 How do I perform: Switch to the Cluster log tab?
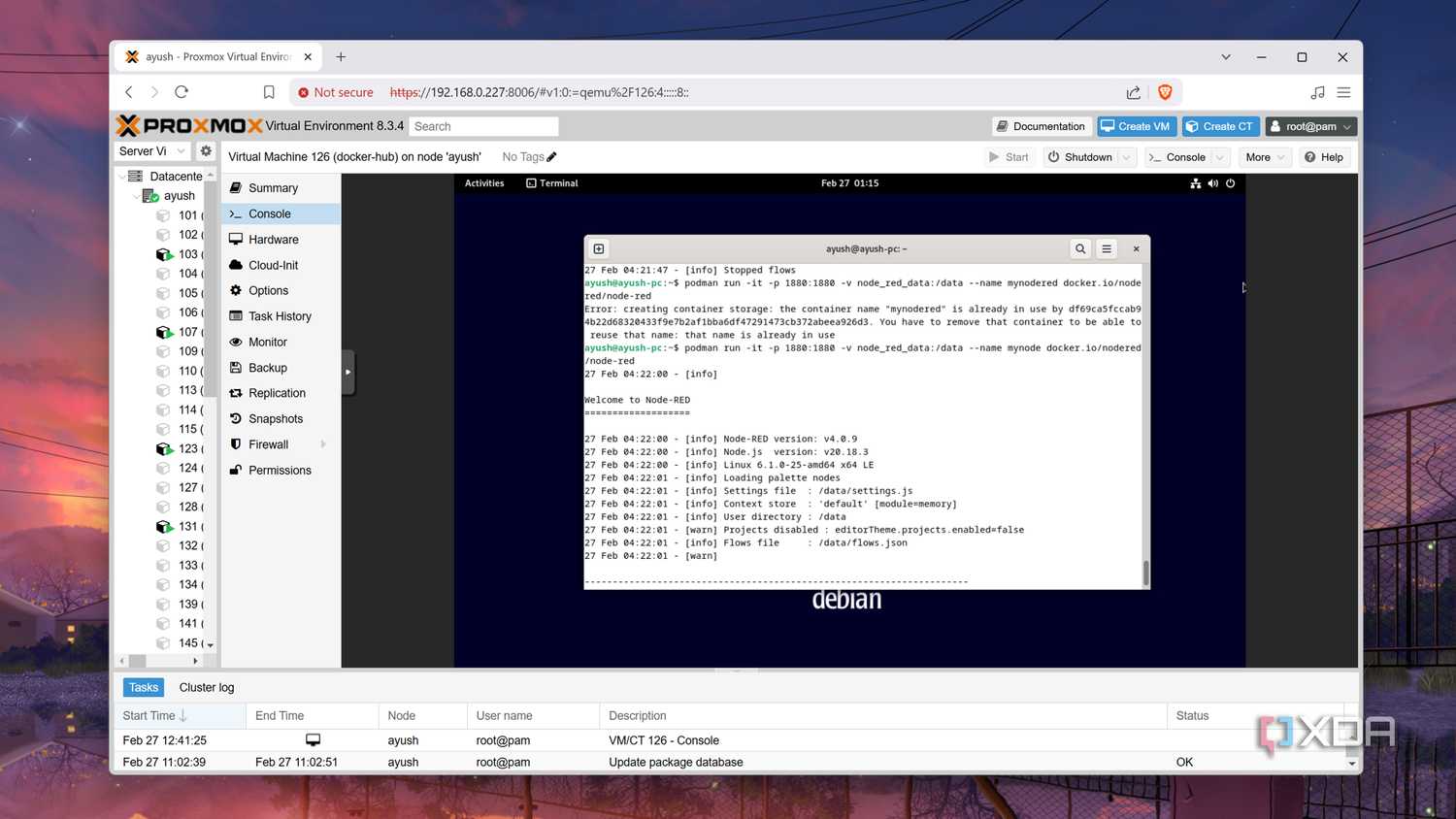click(207, 688)
